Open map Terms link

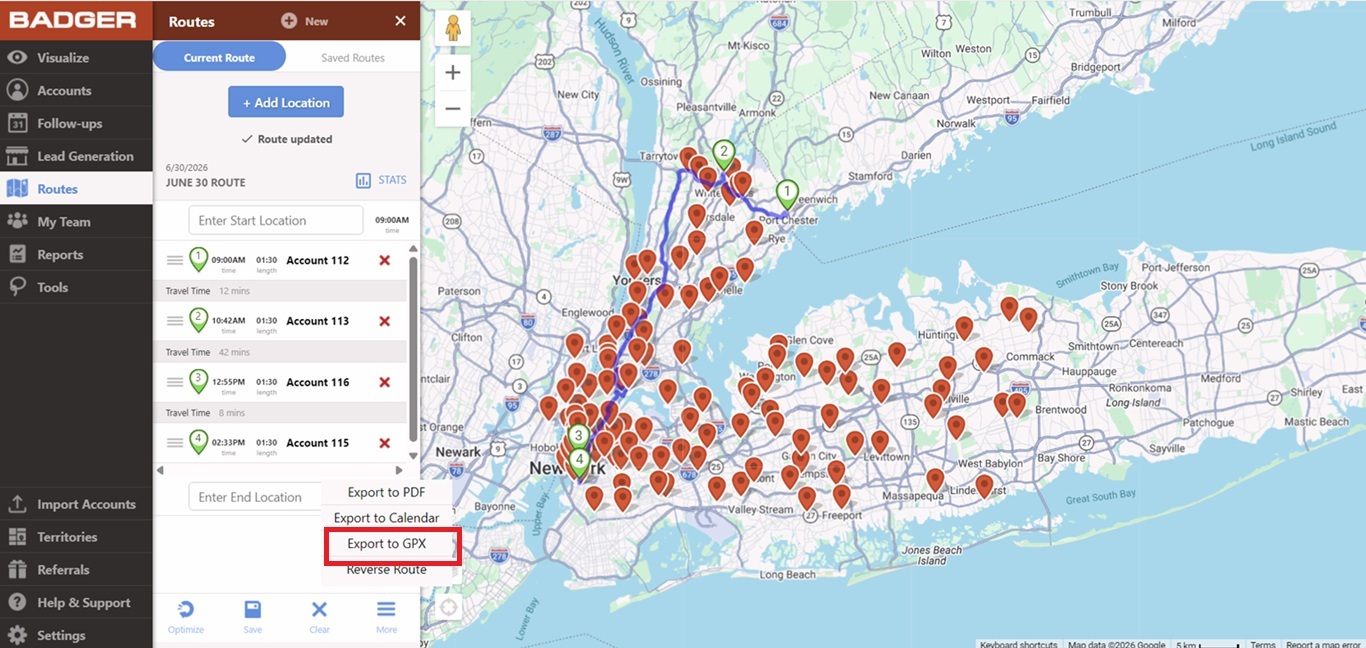coord(1262,644)
